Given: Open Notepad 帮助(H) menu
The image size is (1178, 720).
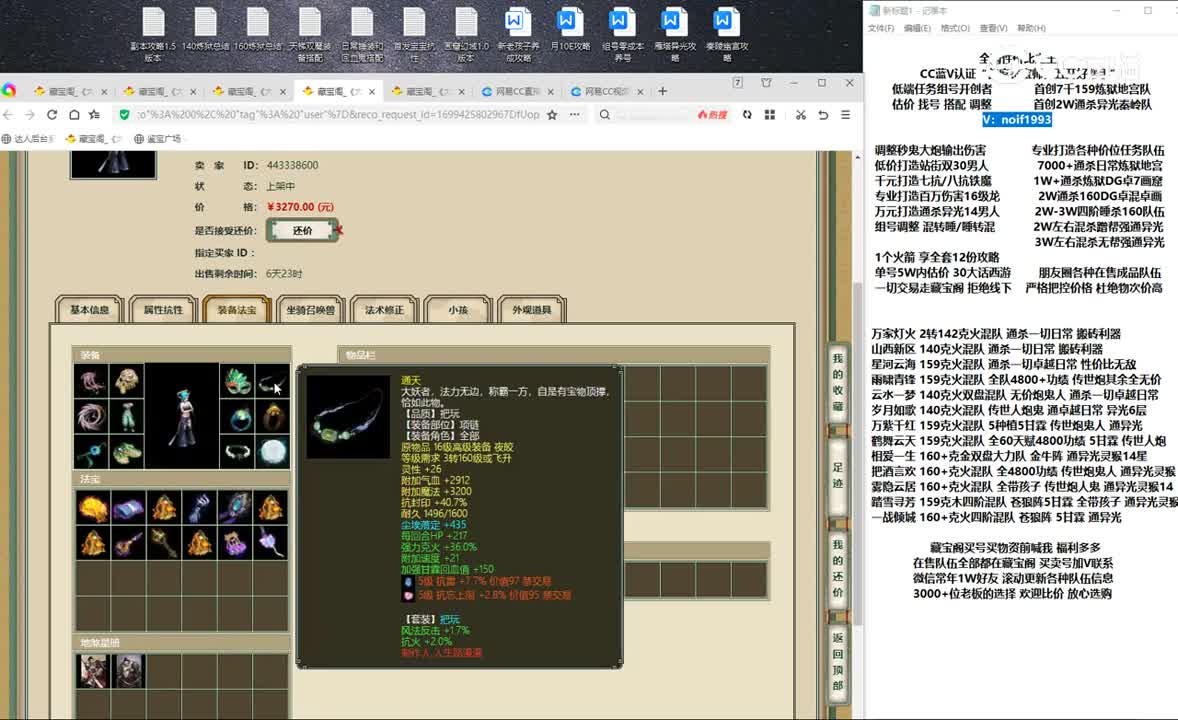Looking at the screenshot, I should (1031, 28).
